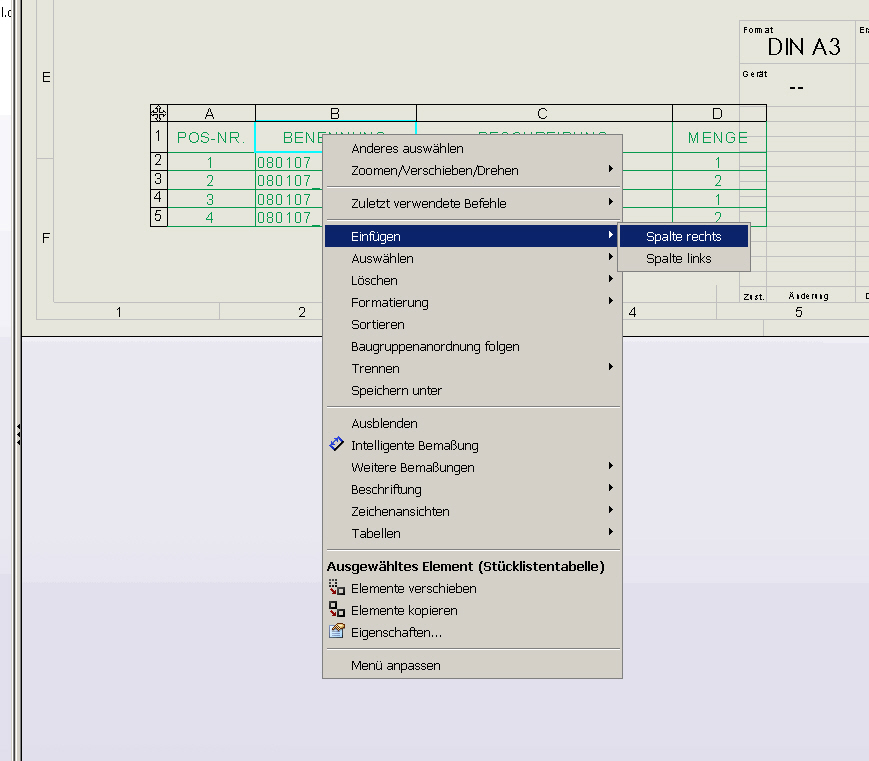Select row header 3 of the table
Screen dimensions: 869x761
(x=159, y=180)
